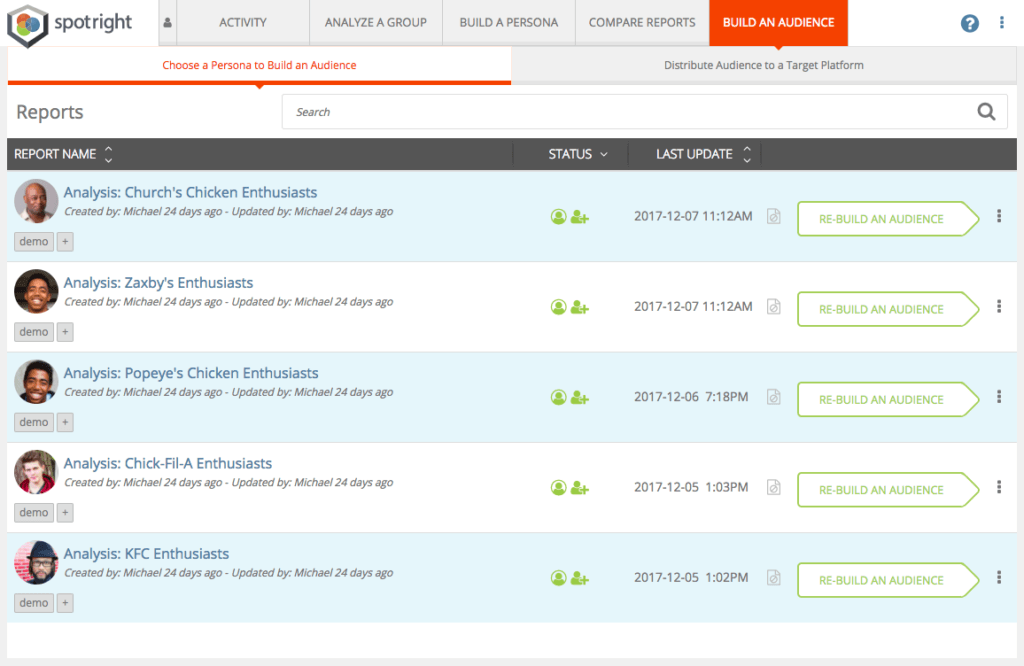Open Analysis: KFC Enthusiasts report
Viewport: 1024px width, 666px height.
click(146, 554)
